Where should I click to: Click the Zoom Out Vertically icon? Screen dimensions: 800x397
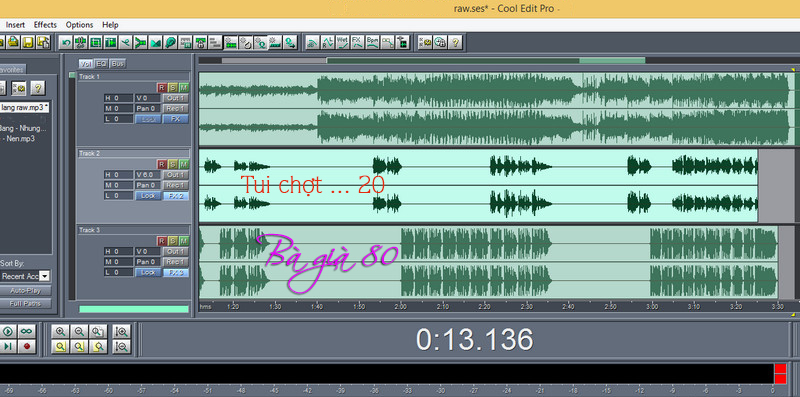(121, 347)
